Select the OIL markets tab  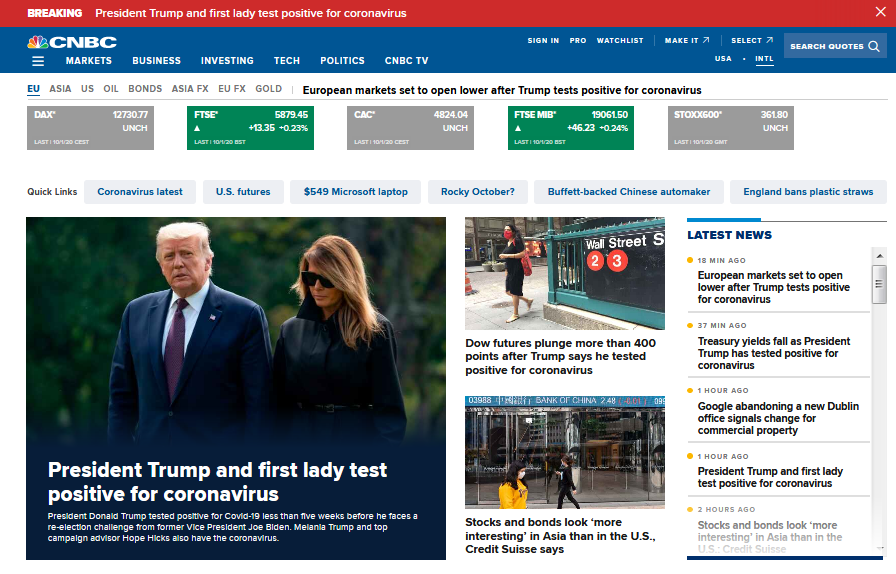pos(111,89)
